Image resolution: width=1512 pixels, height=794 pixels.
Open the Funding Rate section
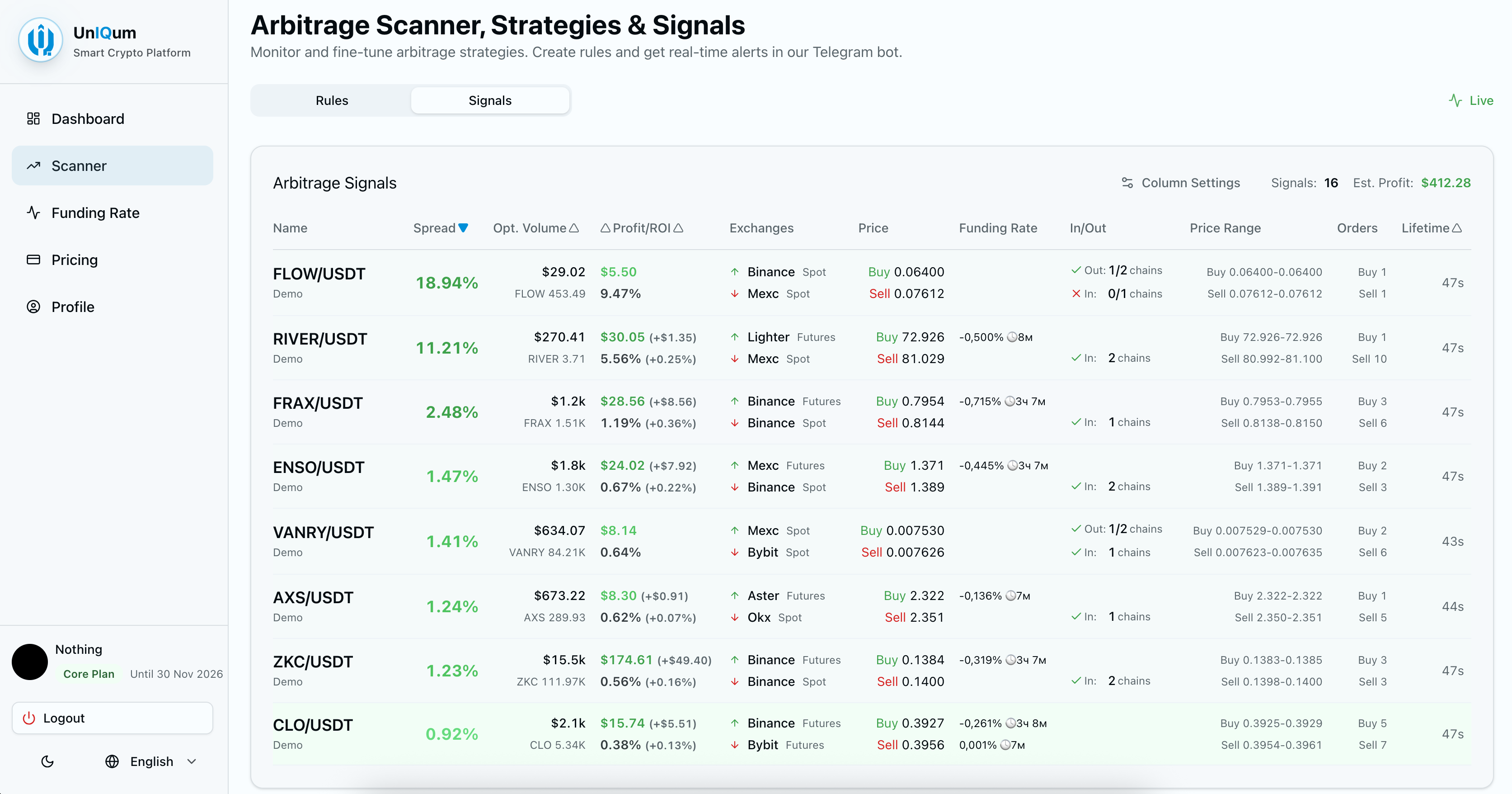(x=33, y=213)
